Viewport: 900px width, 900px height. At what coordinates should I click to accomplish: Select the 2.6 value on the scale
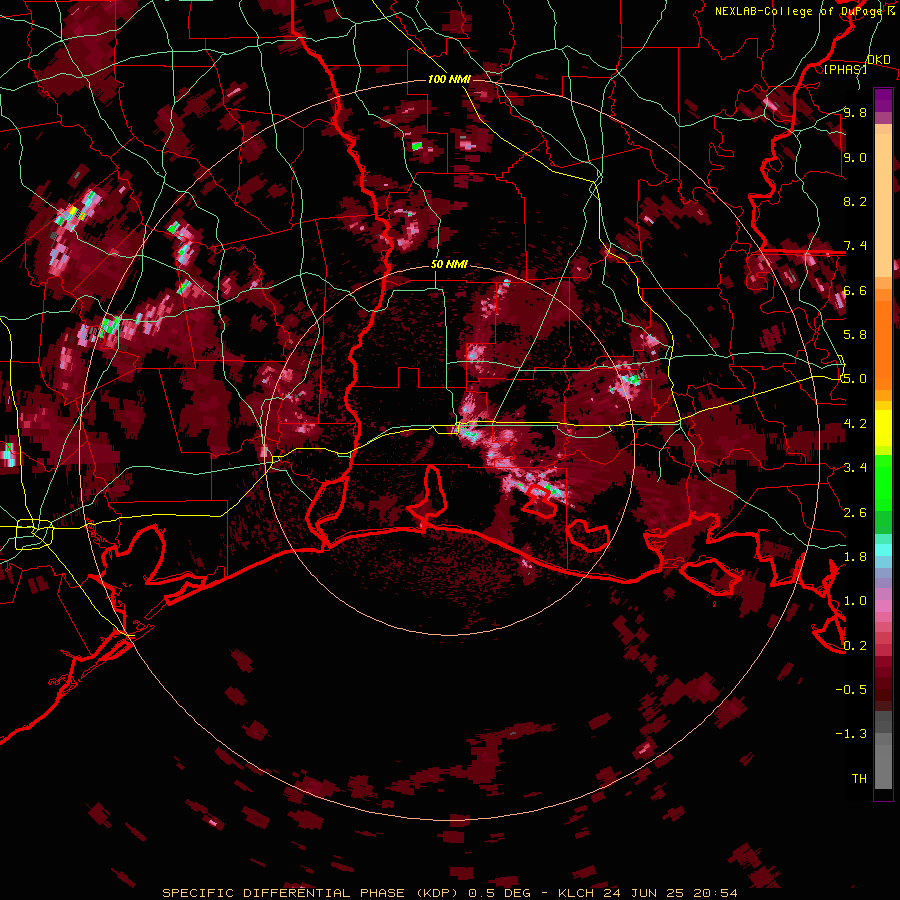(855, 513)
